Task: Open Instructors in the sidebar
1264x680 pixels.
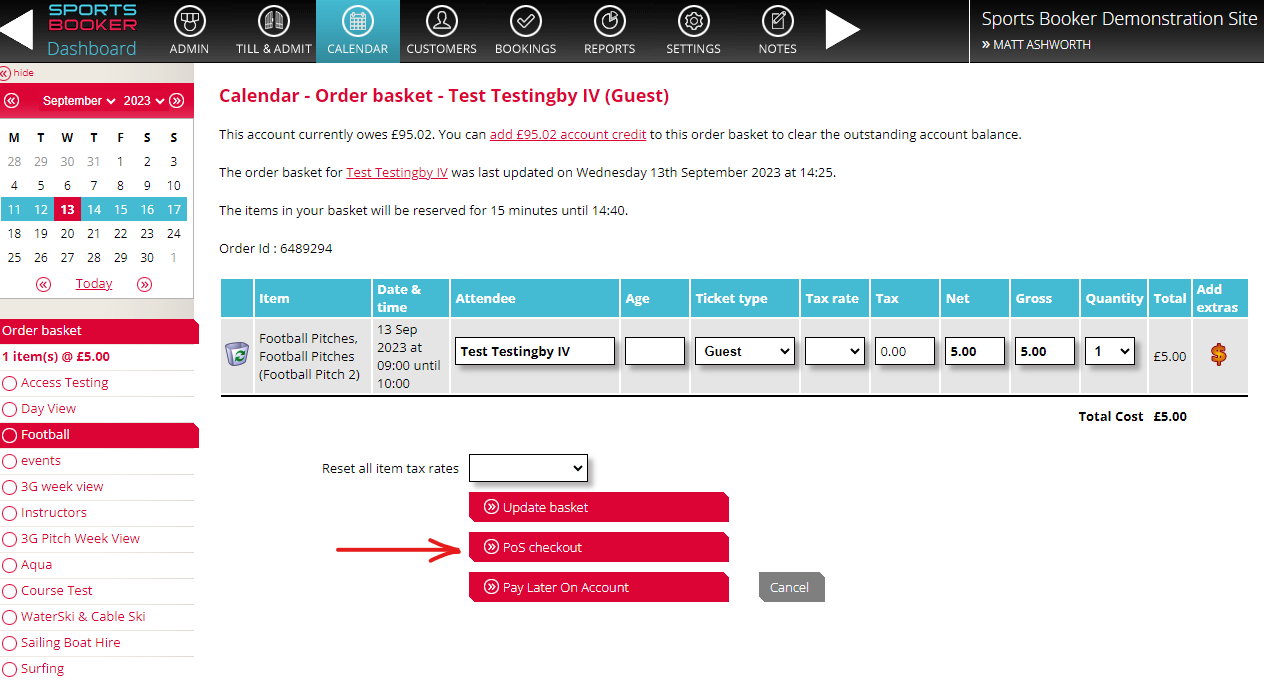Action: point(53,513)
